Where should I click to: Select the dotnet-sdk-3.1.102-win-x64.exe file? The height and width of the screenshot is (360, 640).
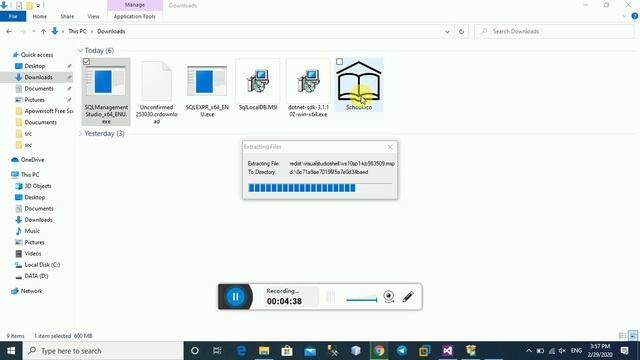coord(308,89)
